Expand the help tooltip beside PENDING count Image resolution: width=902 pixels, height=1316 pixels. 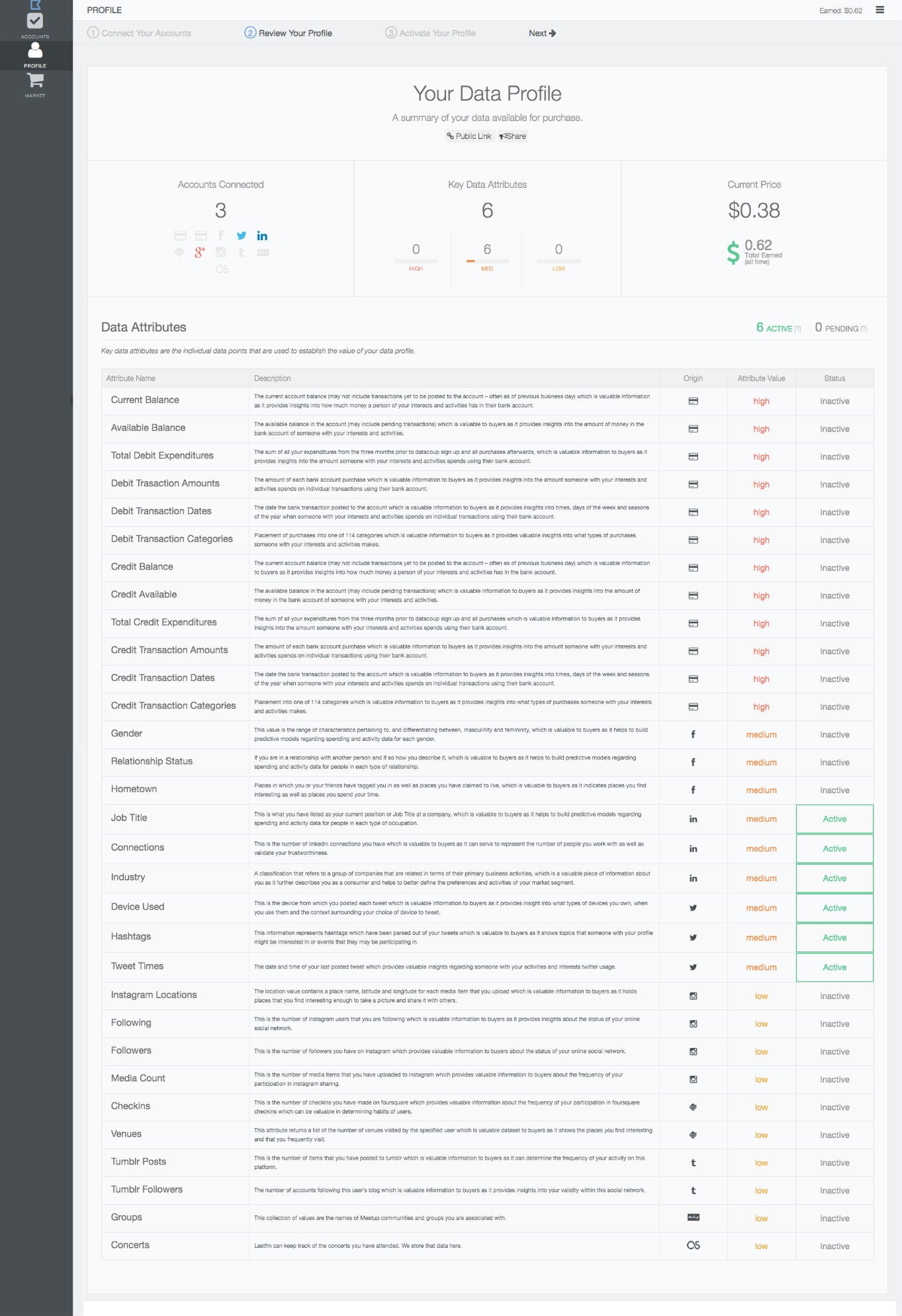pyautogui.click(x=864, y=329)
